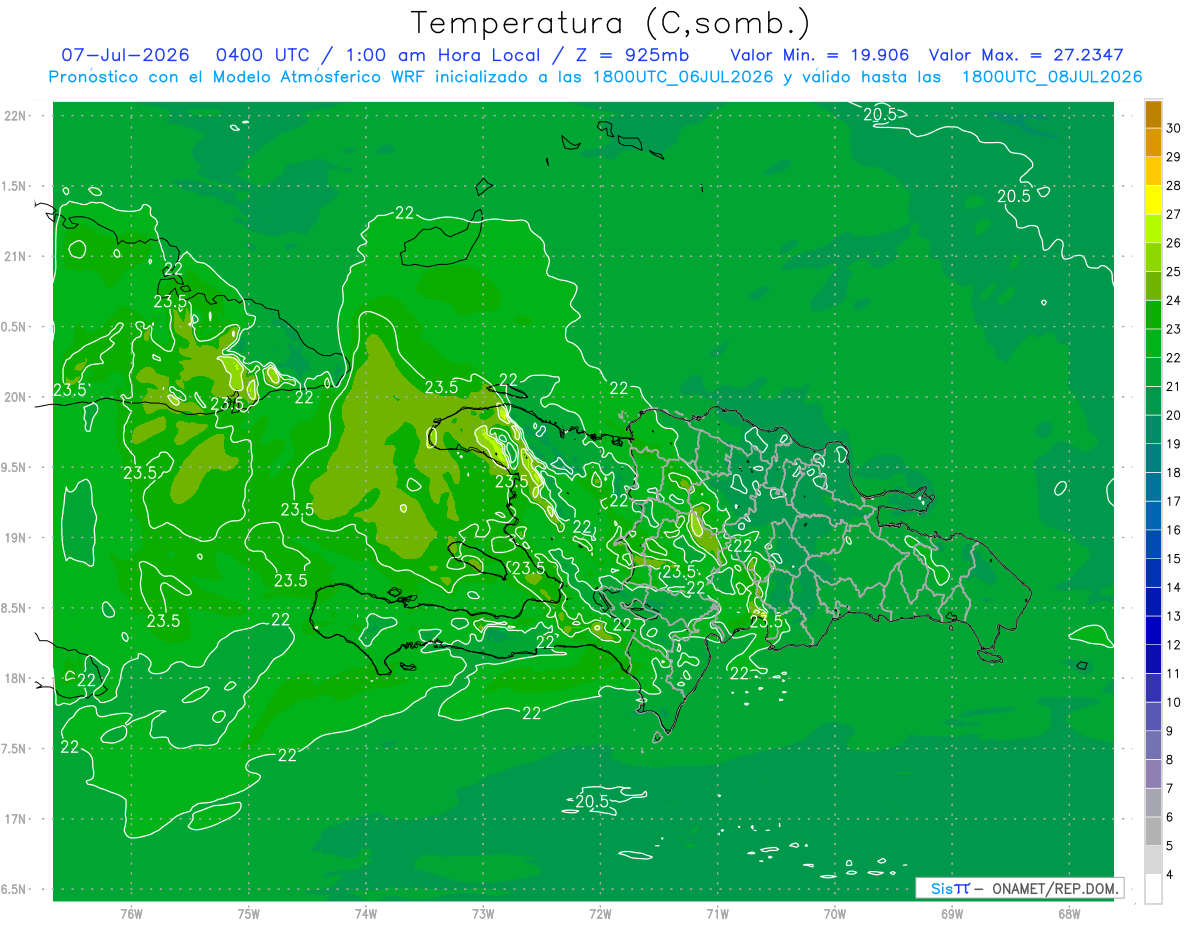Screen dimensions: 1200x927
Task: Click the '20N' latitude axis label
Action: (x=16, y=397)
